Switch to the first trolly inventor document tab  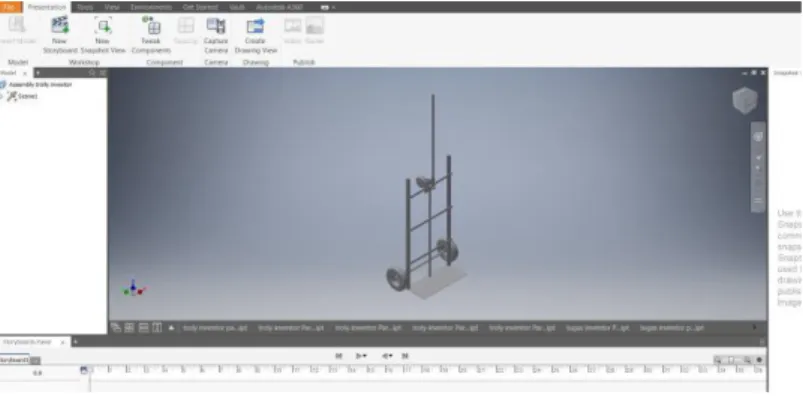click(x=215, y=328)
